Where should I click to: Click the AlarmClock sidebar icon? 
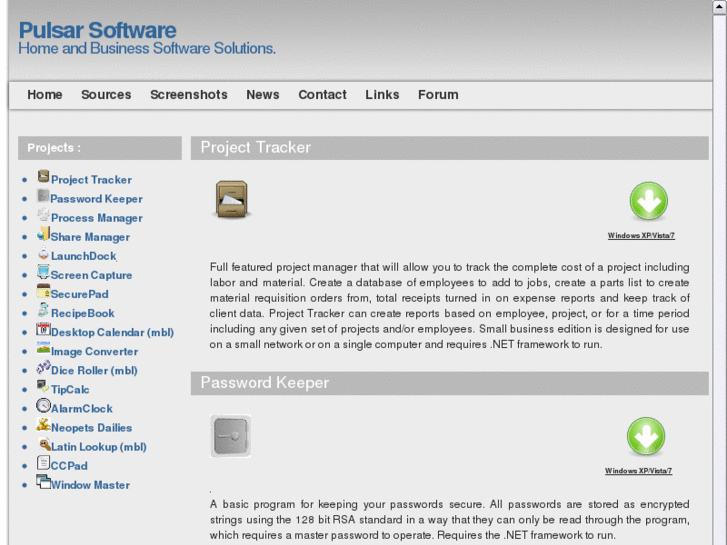(43, 405)
